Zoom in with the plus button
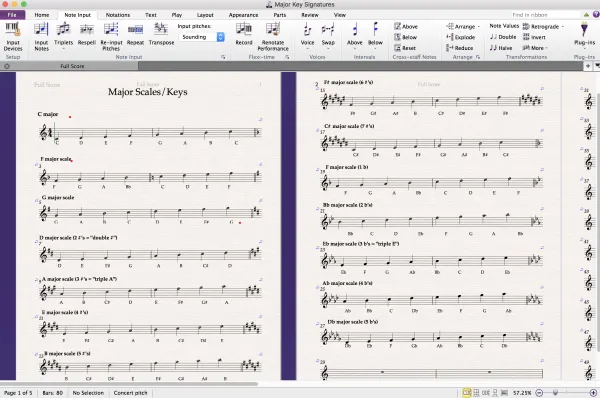Image resolution: width=600 pixels, height=398 pixels. (593, 393)
